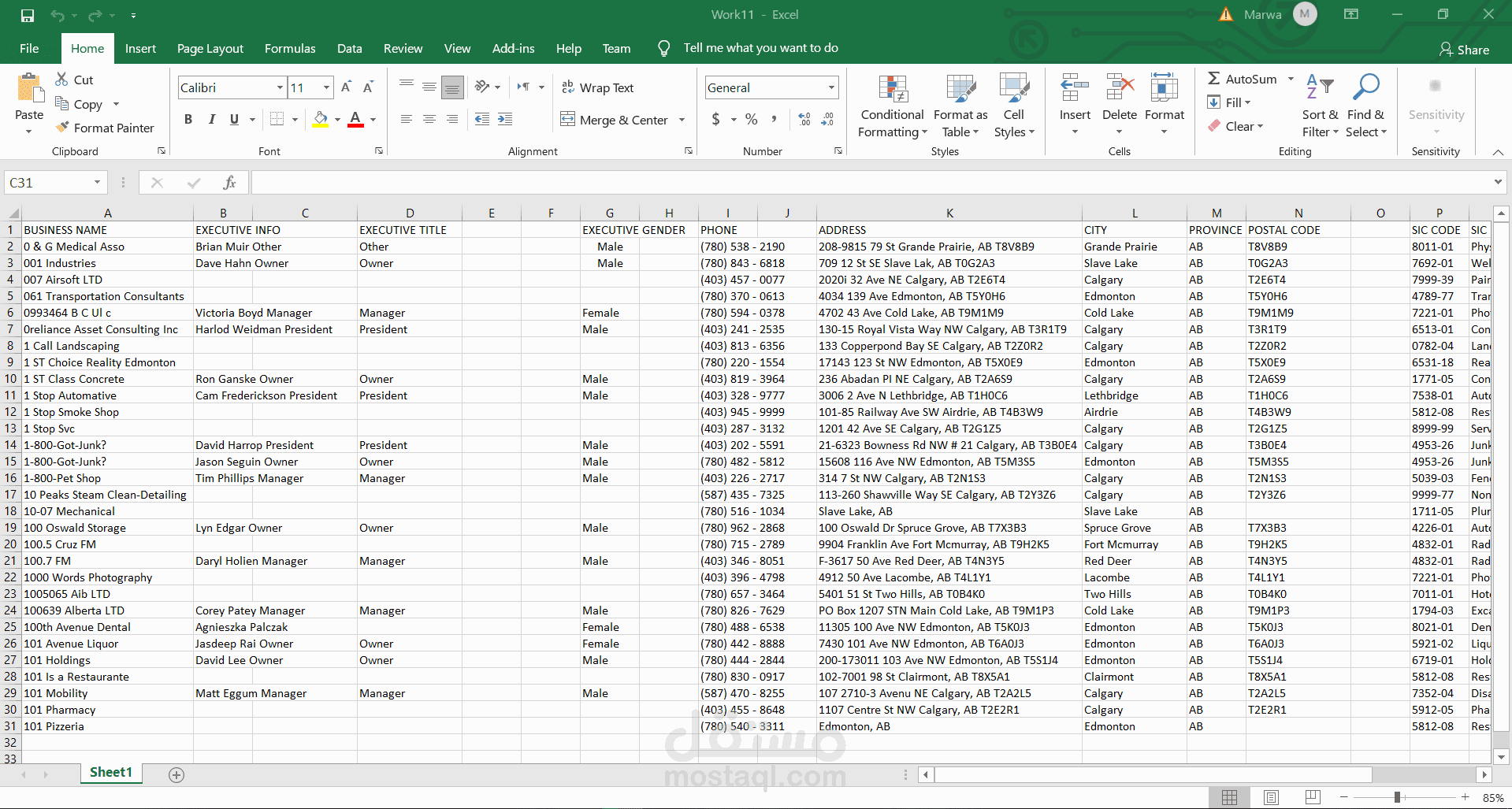
Task: Toggle Bold formatting
Action: point(188,119)
